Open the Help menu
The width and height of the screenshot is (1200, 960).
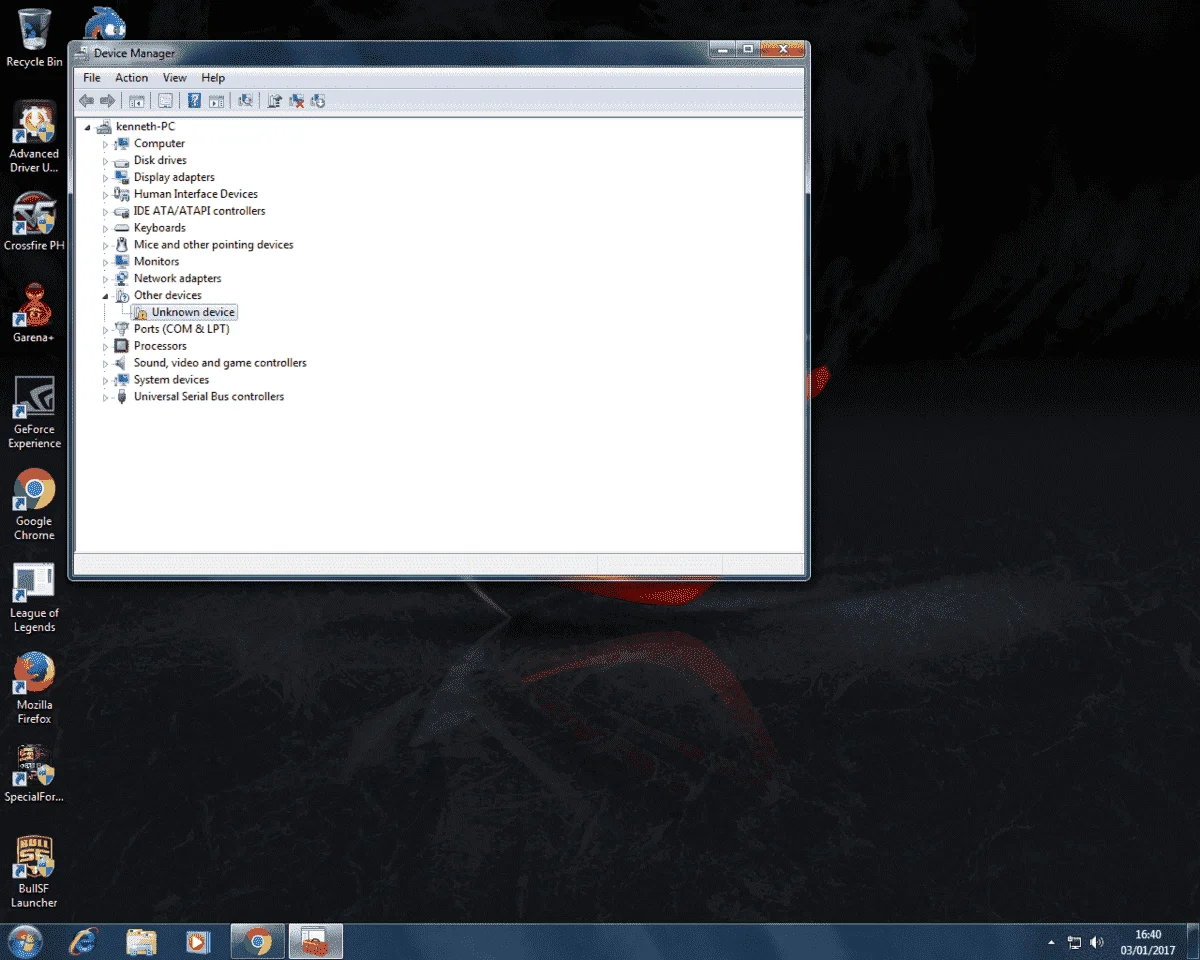click(213, 78)
